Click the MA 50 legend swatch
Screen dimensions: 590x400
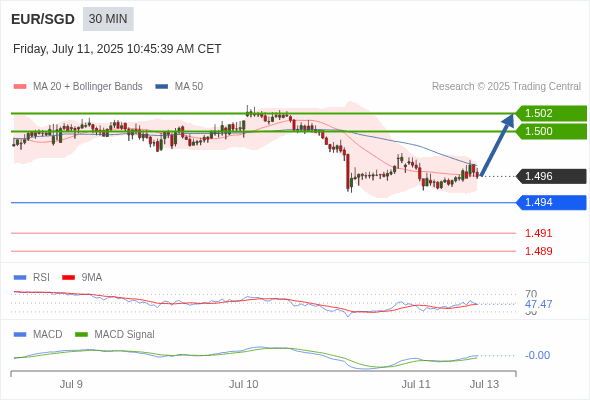point(162,87)
